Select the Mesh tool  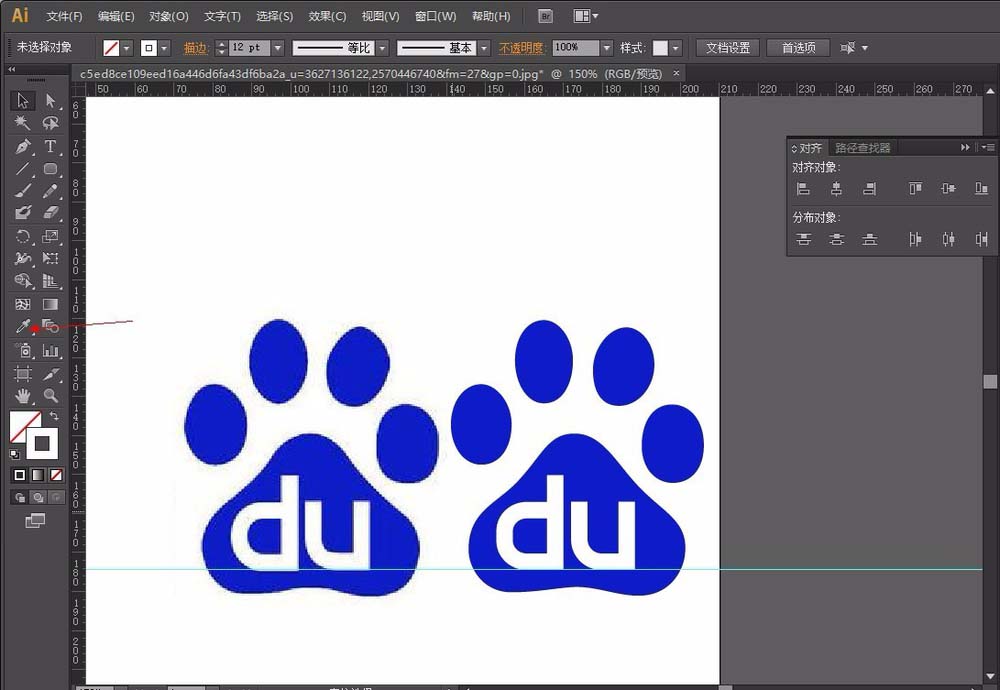(x=23, y=304)
